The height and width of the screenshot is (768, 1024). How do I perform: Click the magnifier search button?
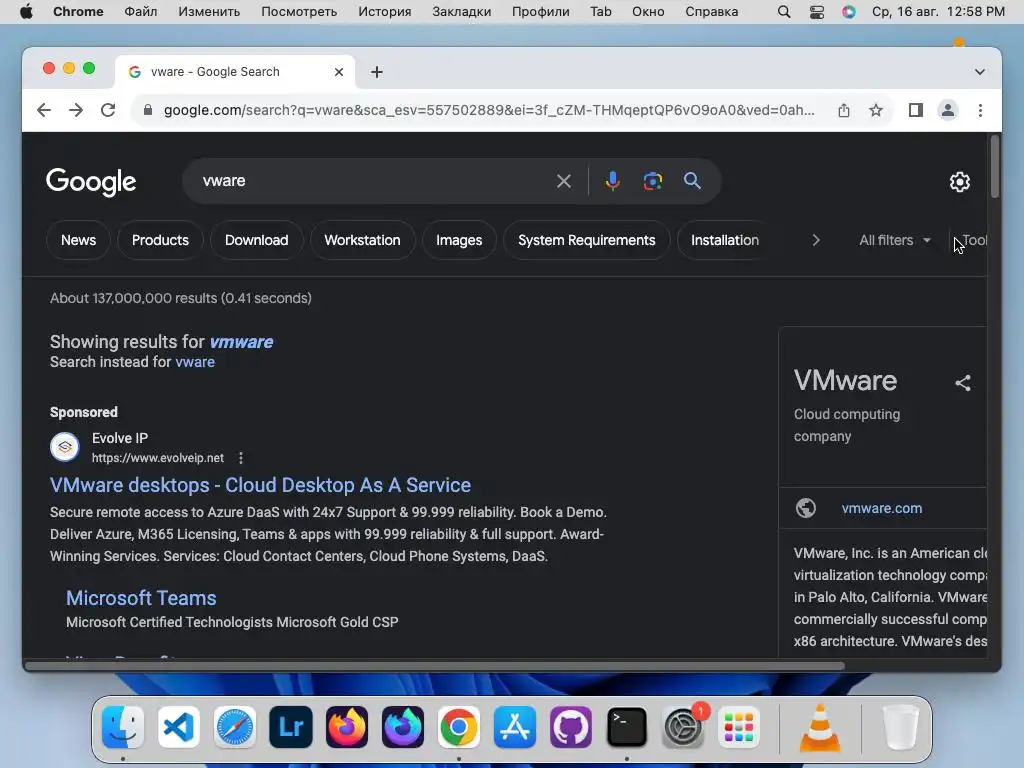click(x=692, y=181)
